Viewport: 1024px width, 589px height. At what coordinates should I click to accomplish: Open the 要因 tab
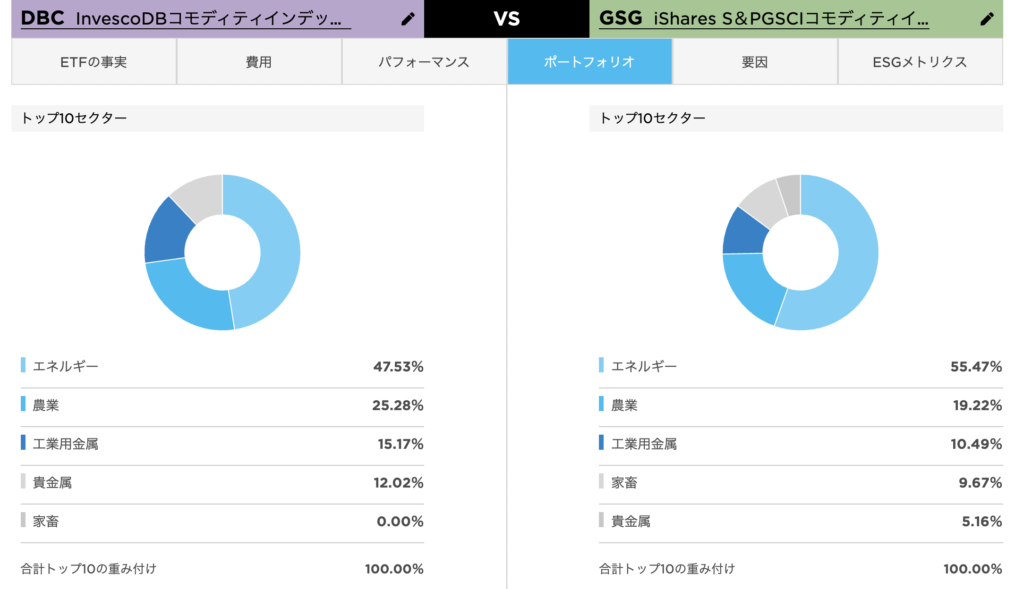[x=754, y=62]
